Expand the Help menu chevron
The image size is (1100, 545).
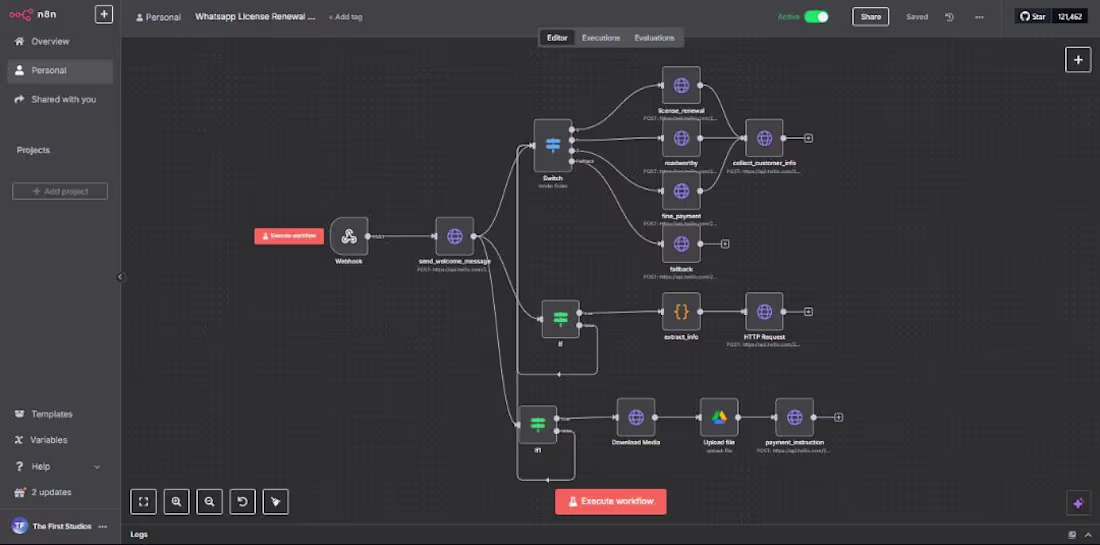click(97, 467)
